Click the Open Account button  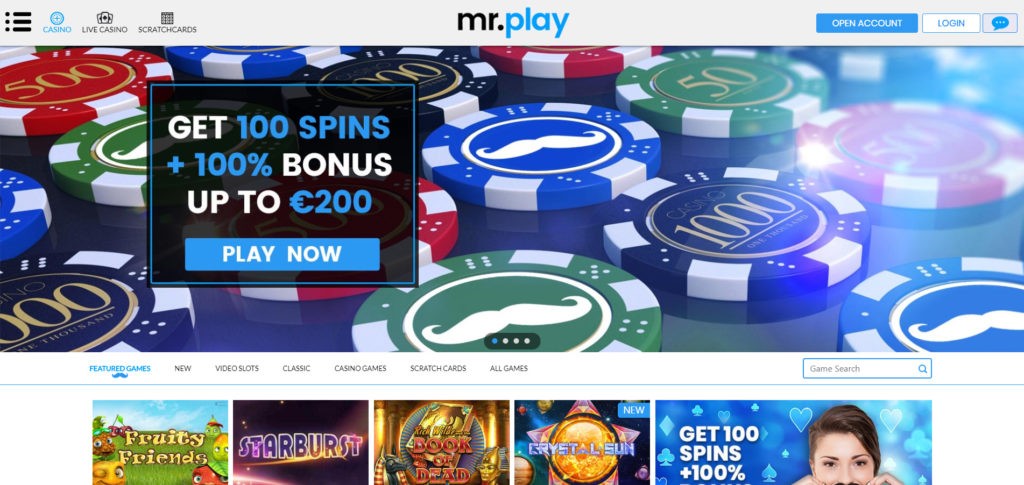tap(867, 23)
